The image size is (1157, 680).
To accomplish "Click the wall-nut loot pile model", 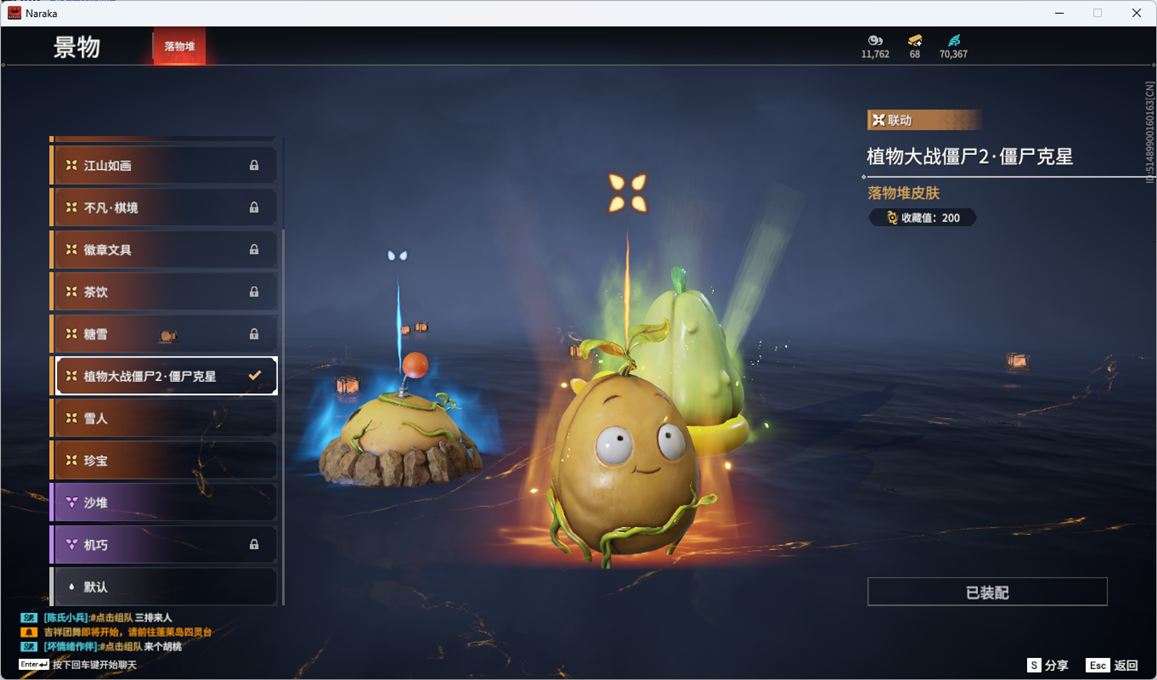I will point(626,463).
